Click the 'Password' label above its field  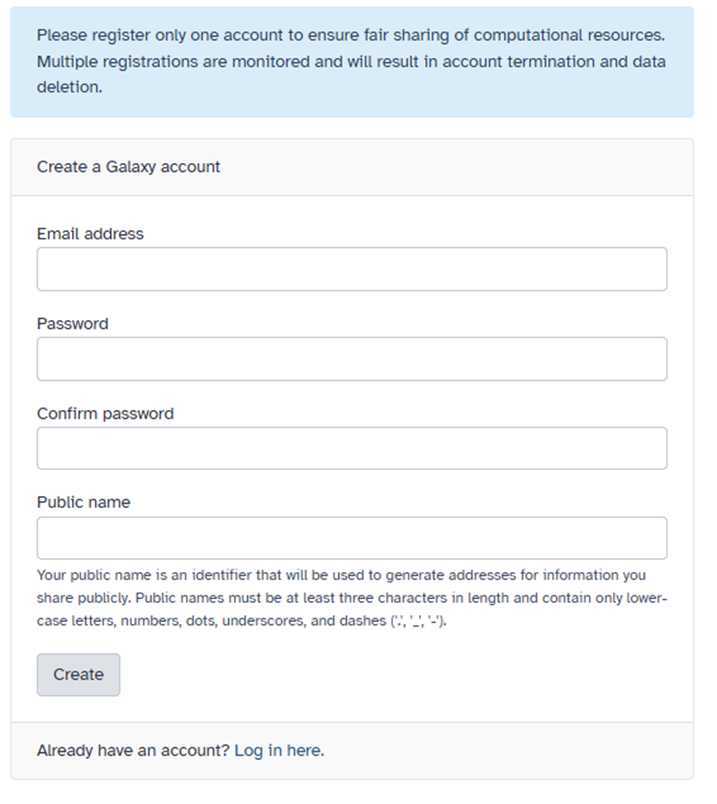[72, 324]
